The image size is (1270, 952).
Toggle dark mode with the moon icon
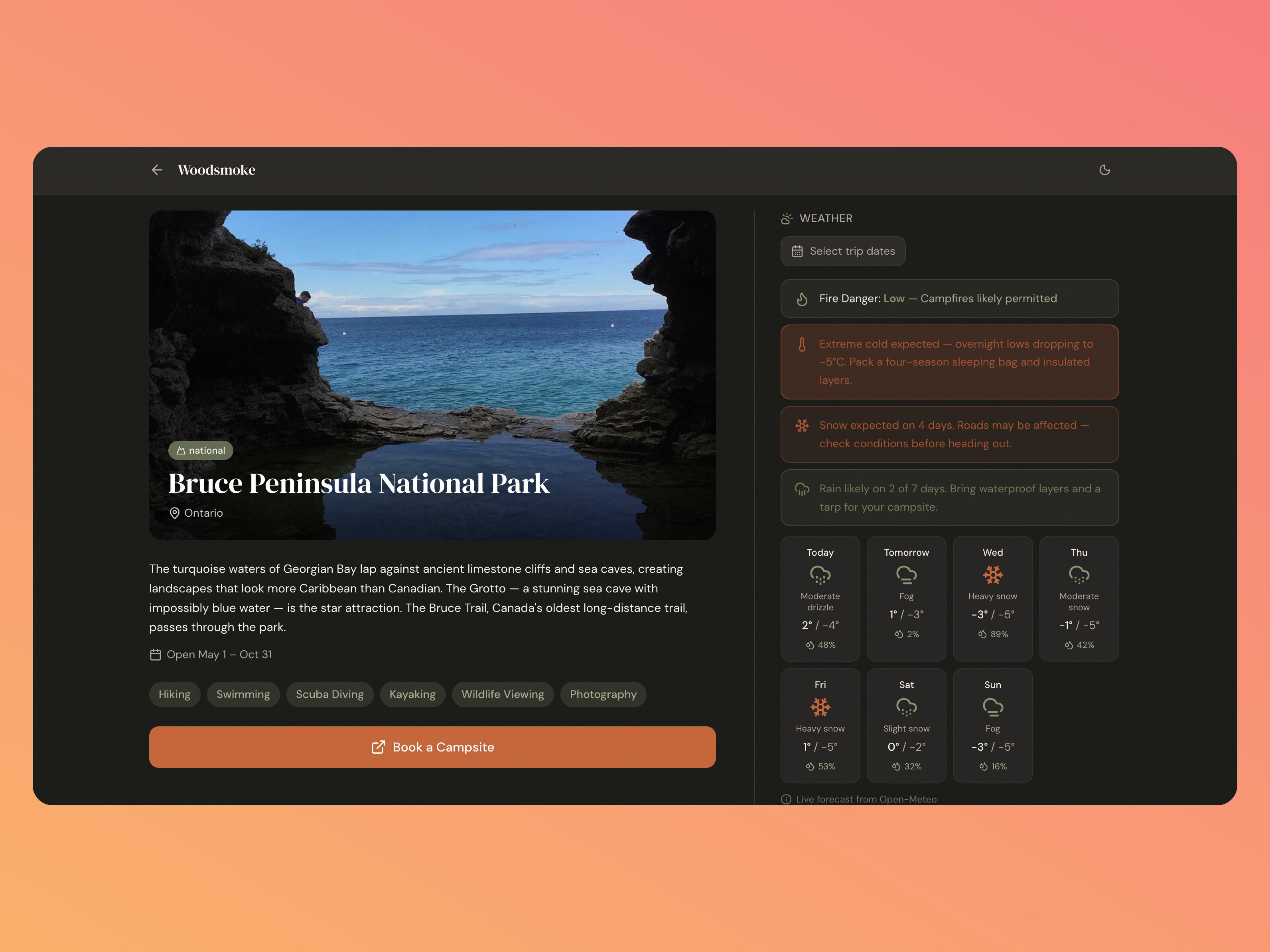pos(1104,170)
